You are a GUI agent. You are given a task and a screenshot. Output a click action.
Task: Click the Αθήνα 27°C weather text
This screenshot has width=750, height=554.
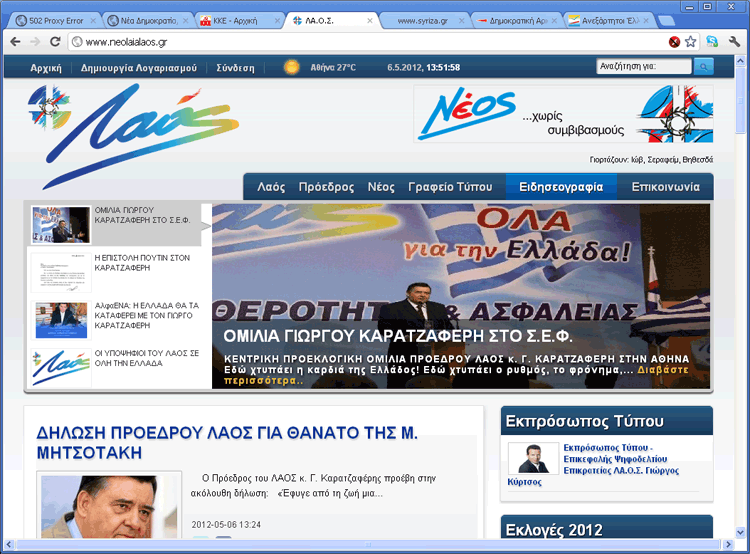coord(333,67)
